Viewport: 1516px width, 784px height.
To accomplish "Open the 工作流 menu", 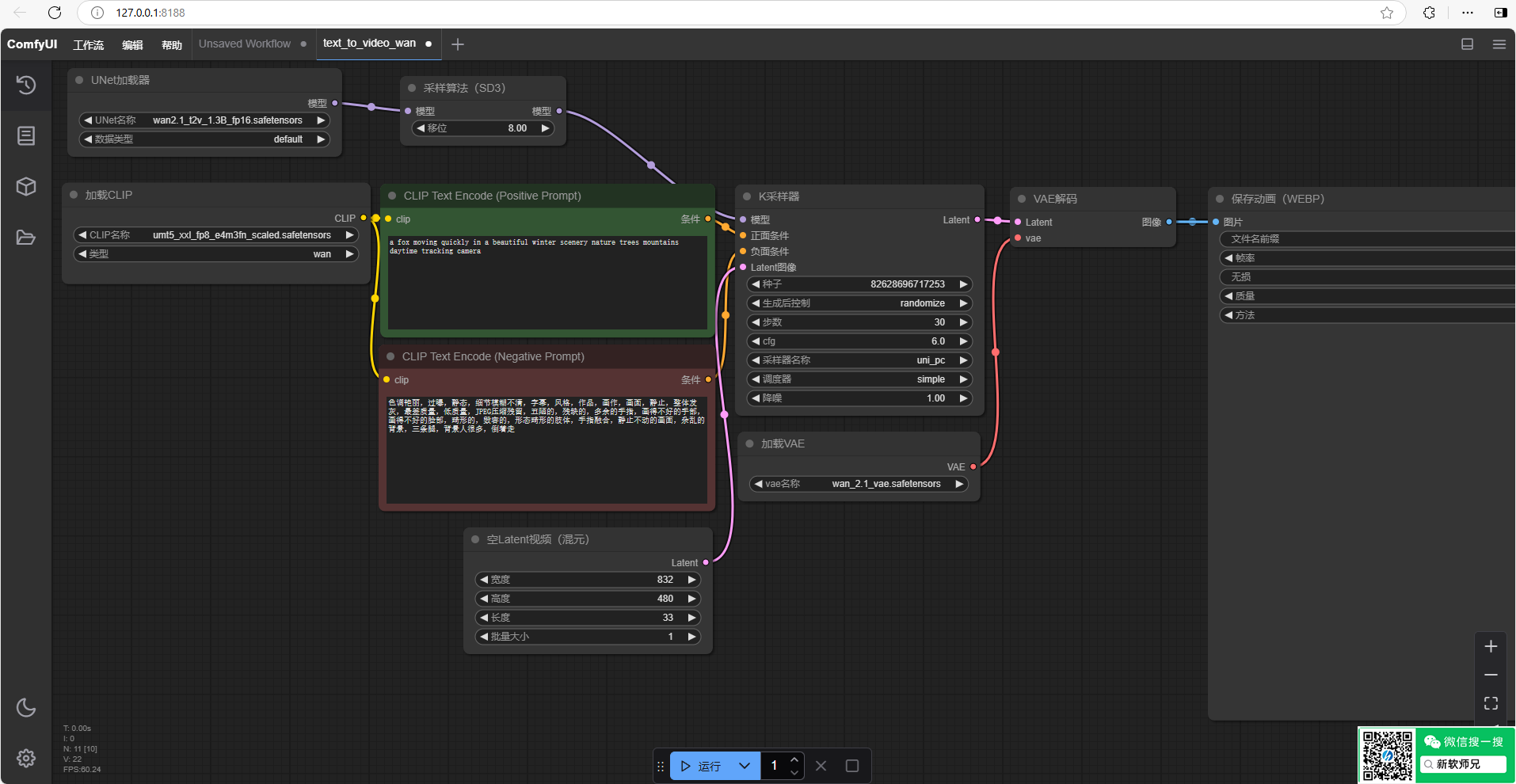I will click(88, 44).
